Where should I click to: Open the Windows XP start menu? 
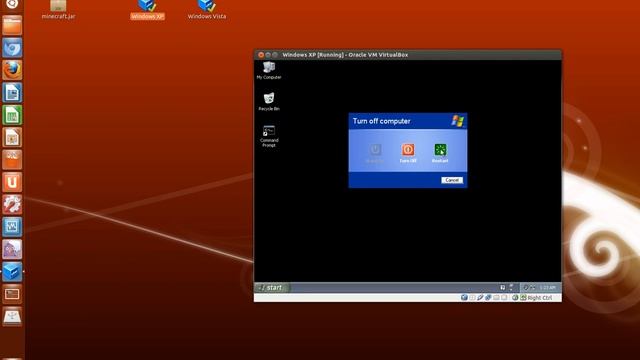click(x=271, y=287)
